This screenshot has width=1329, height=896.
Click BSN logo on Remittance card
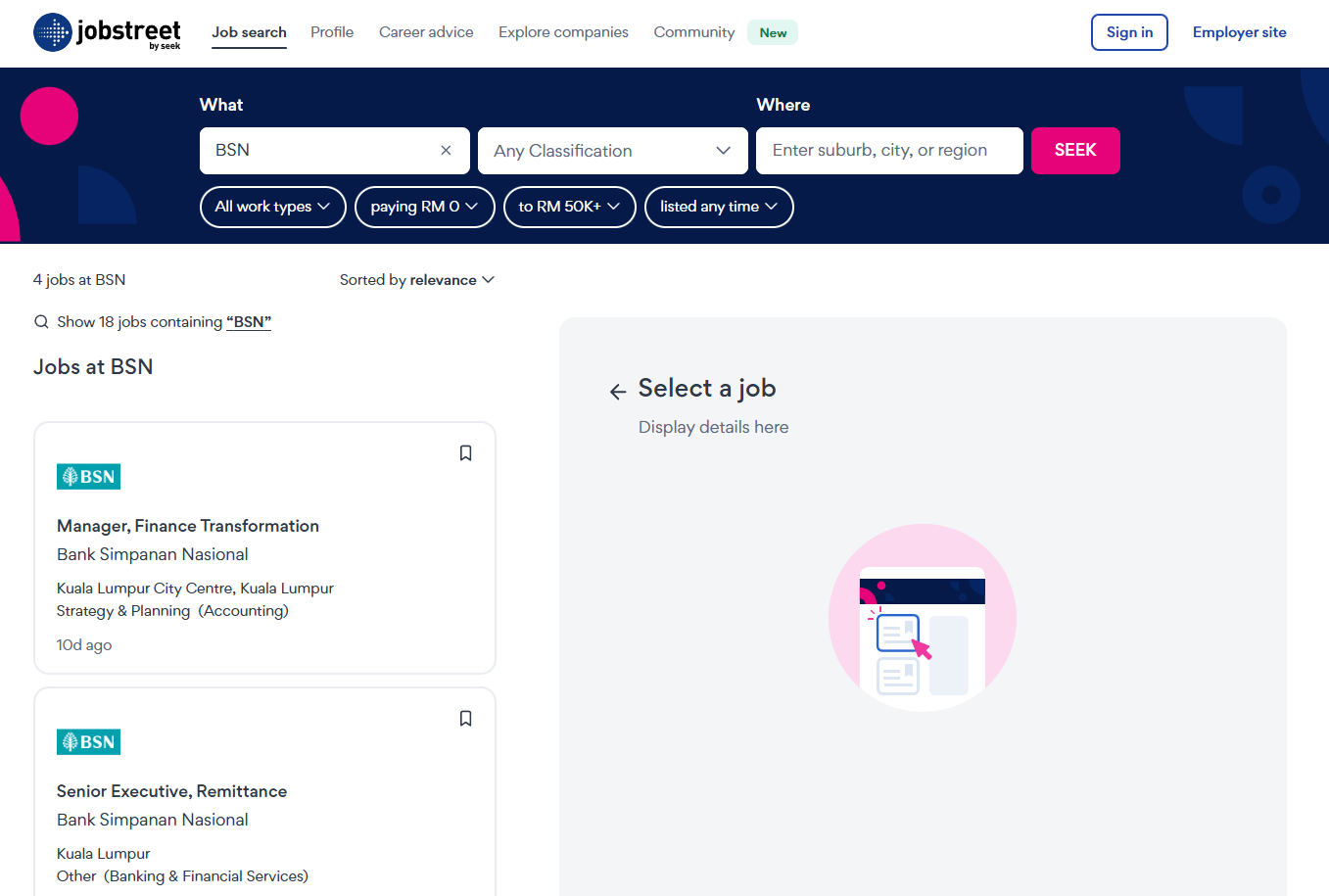tap(88, 742)
